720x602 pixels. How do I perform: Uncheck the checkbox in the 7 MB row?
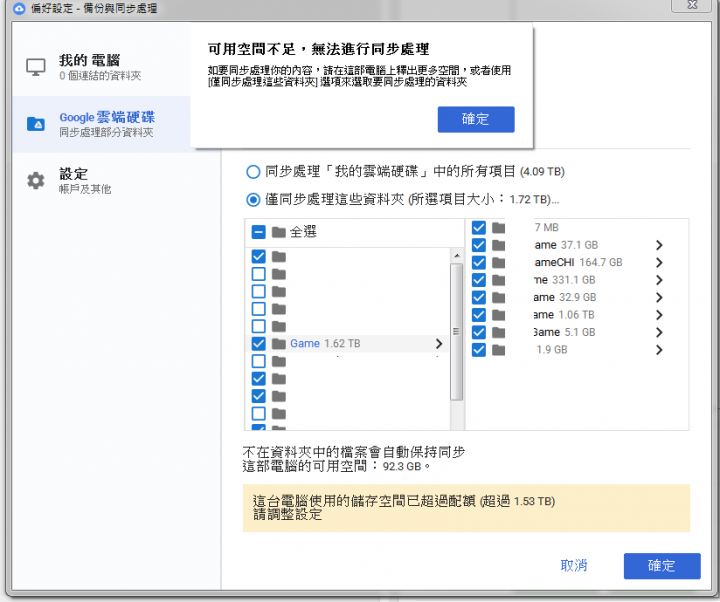pyautogui.click(x=478, y=228)
